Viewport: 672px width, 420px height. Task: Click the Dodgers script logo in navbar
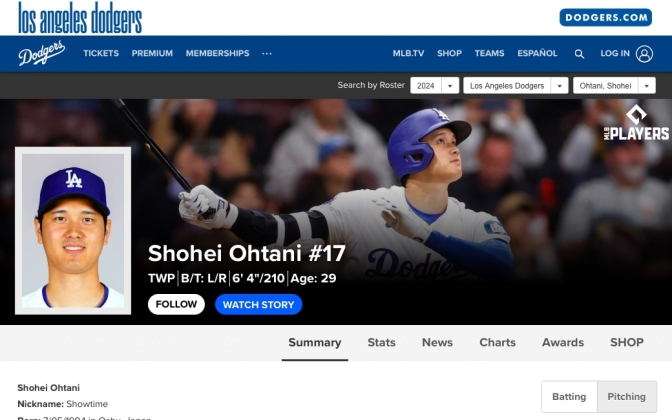42,53
